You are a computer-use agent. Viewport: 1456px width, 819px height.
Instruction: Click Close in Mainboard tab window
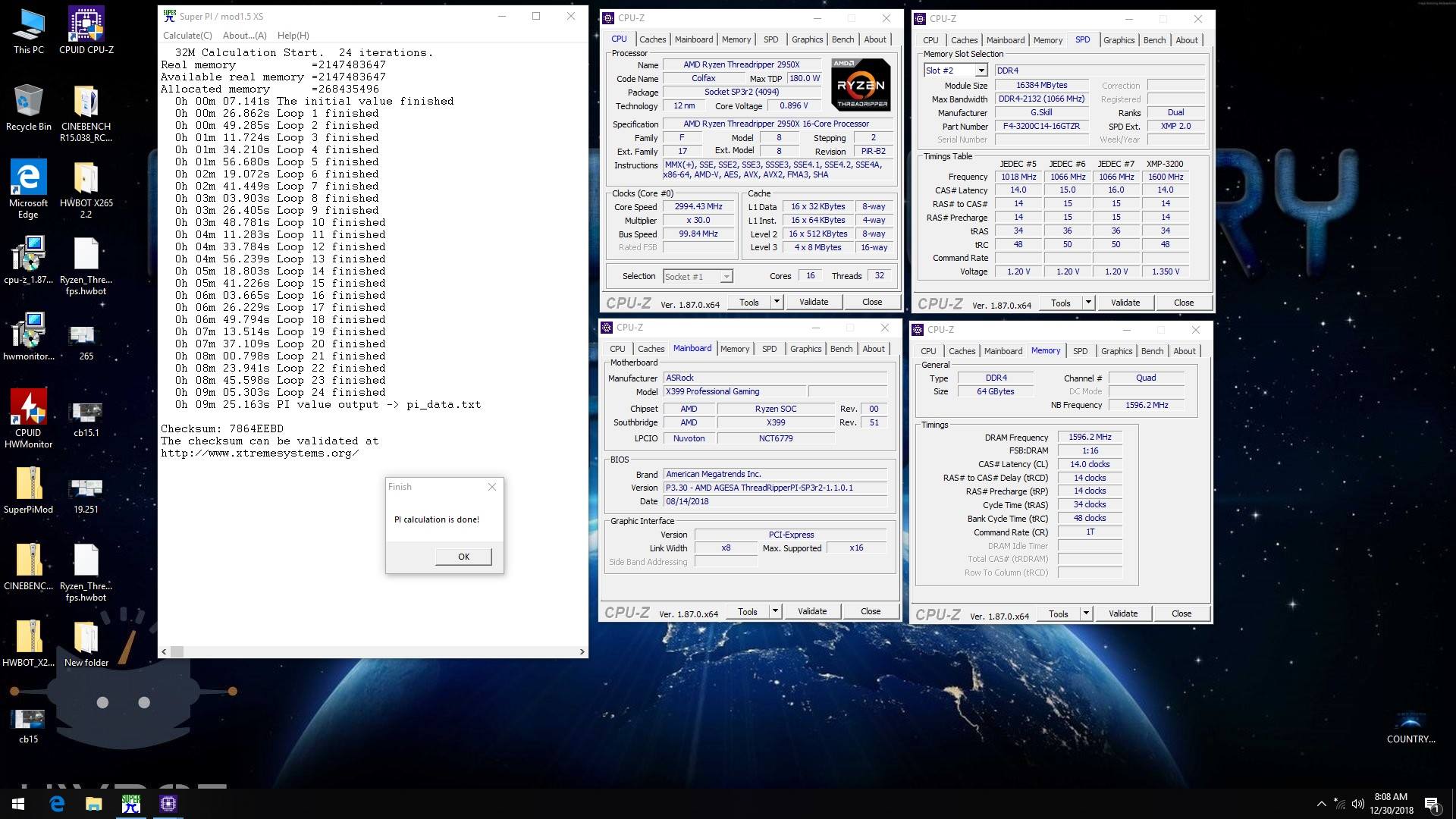(x=870, y=611)
